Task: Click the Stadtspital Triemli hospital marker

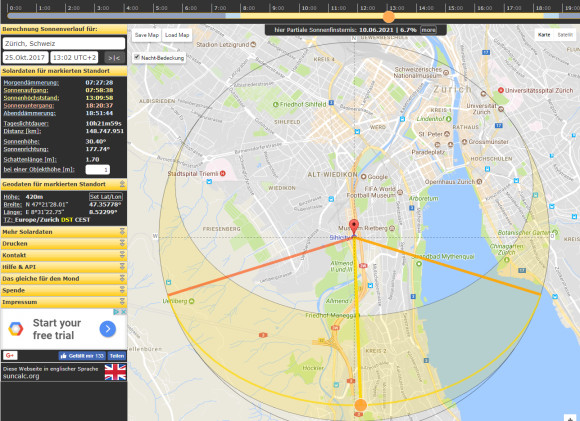Action: click(223, 173)
